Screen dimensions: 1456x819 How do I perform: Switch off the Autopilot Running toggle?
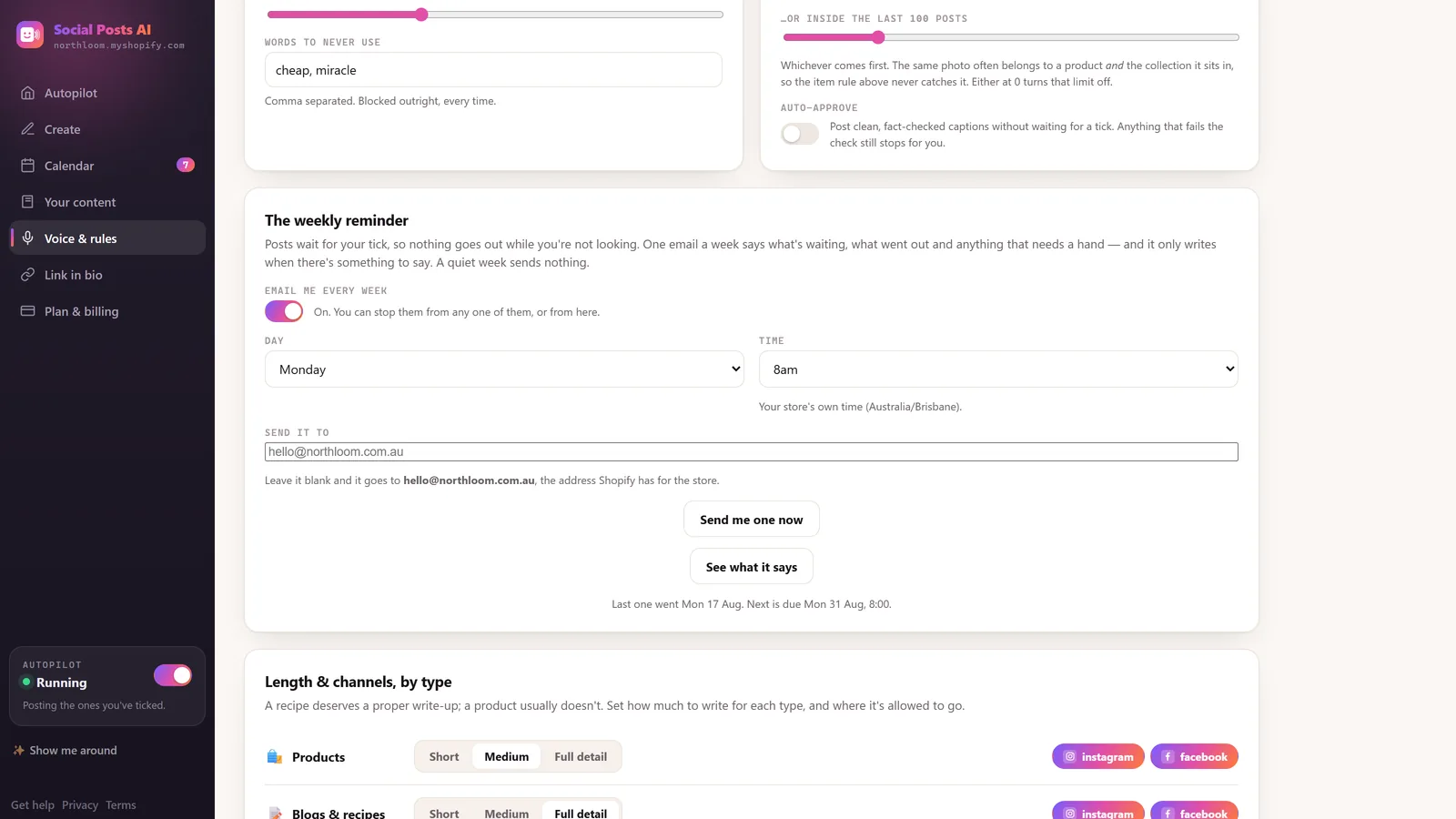(173, 675)
